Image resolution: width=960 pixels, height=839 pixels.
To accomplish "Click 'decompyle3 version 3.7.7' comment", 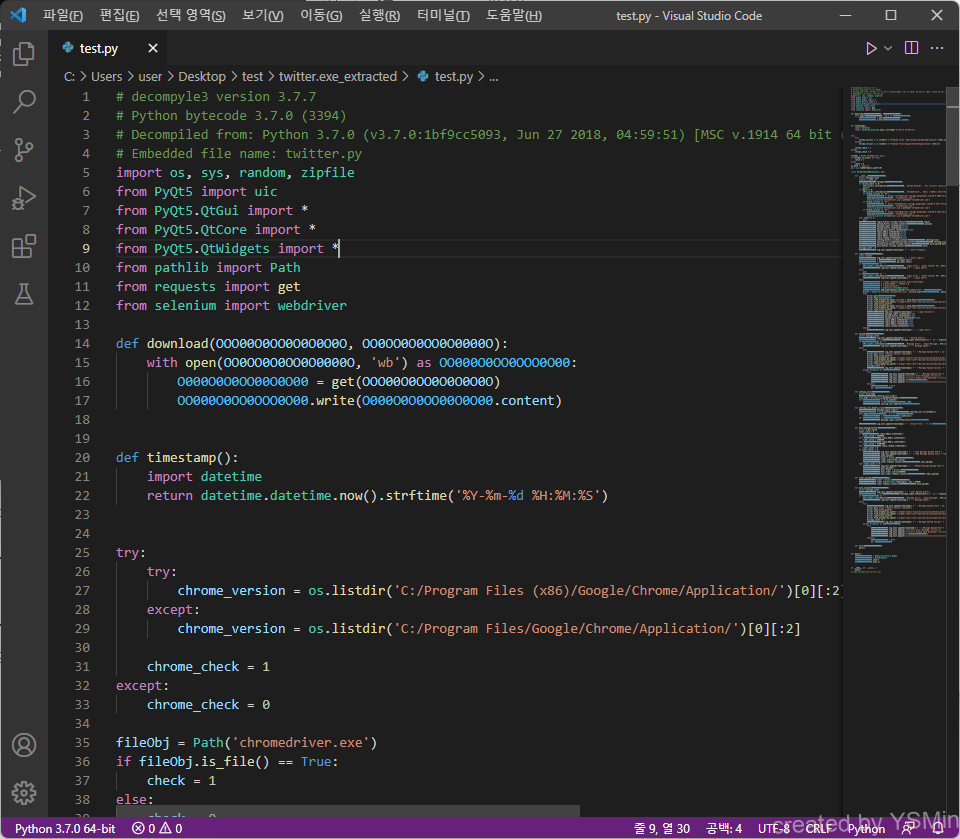I will pos(216,97).
